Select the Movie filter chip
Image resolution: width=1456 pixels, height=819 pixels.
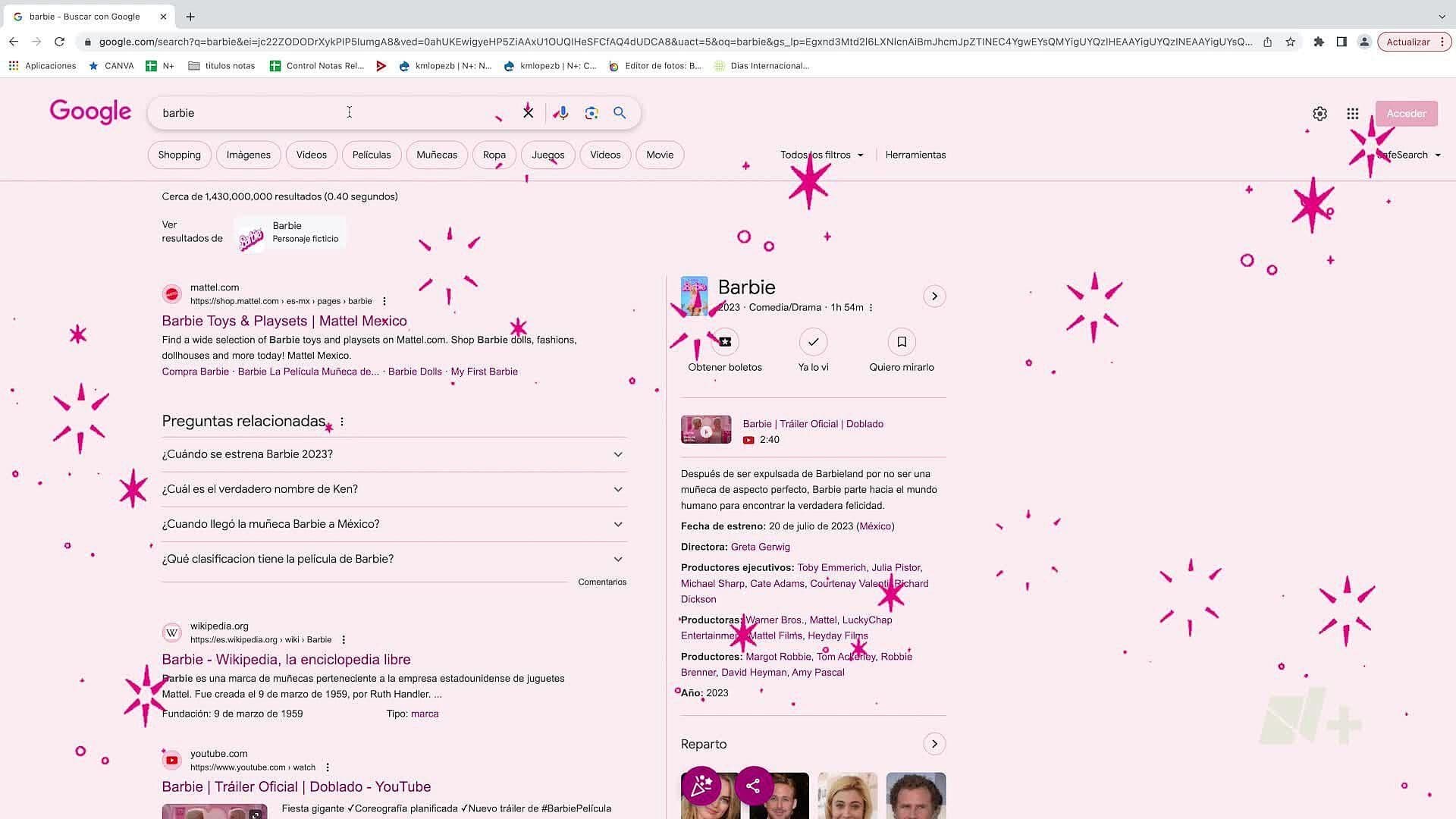660,155
